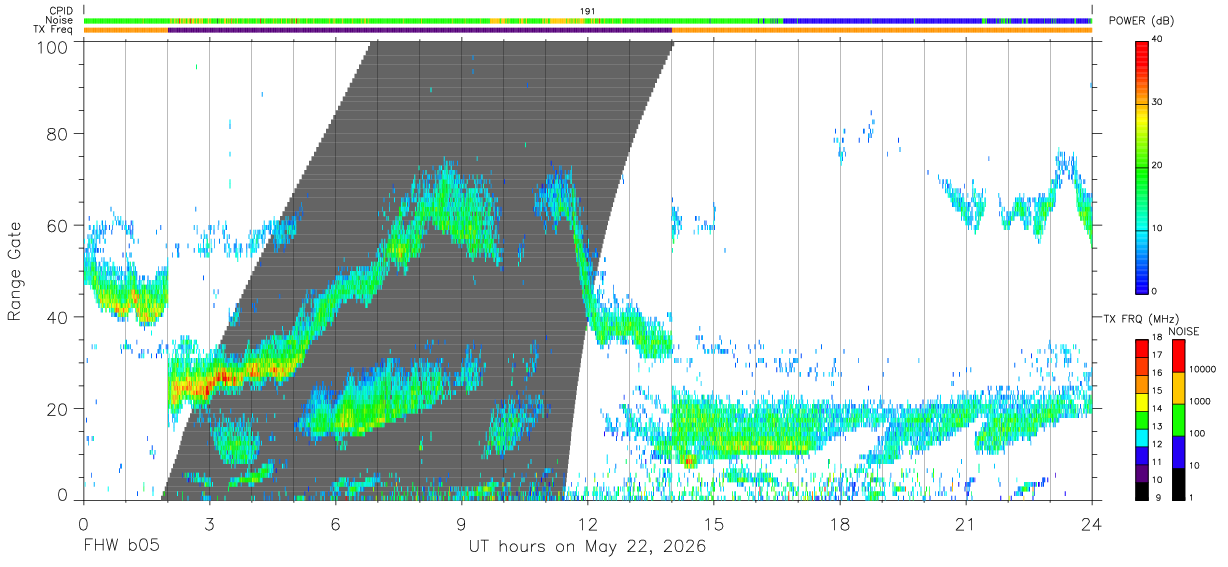Click the 'CPID' label at top left
Image resolution: width=1228 pixels, height=567 pixels.
point(61,11)
